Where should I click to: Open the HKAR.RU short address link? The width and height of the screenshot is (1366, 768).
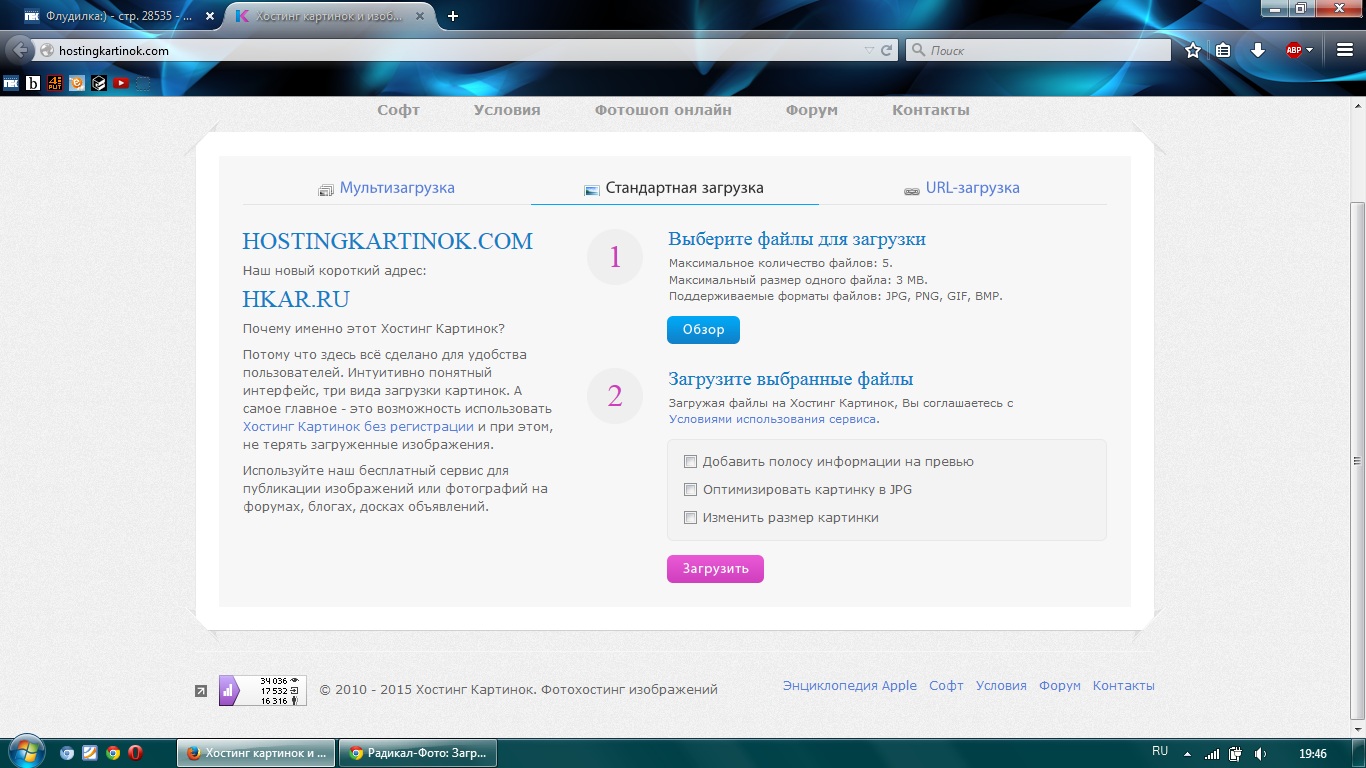[x=296, y=299]
